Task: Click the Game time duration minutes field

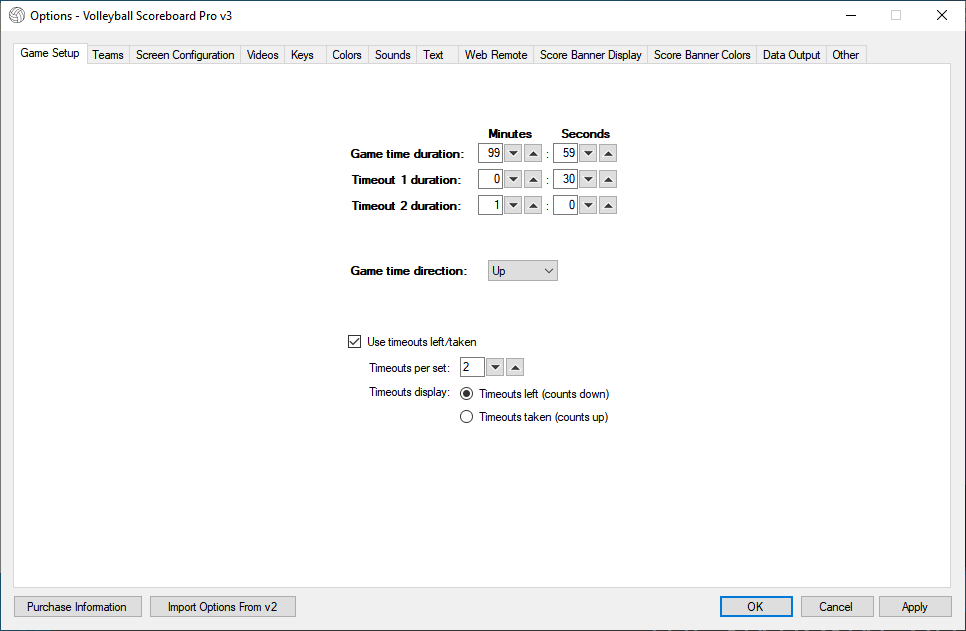Action: [x=490, y=153]
